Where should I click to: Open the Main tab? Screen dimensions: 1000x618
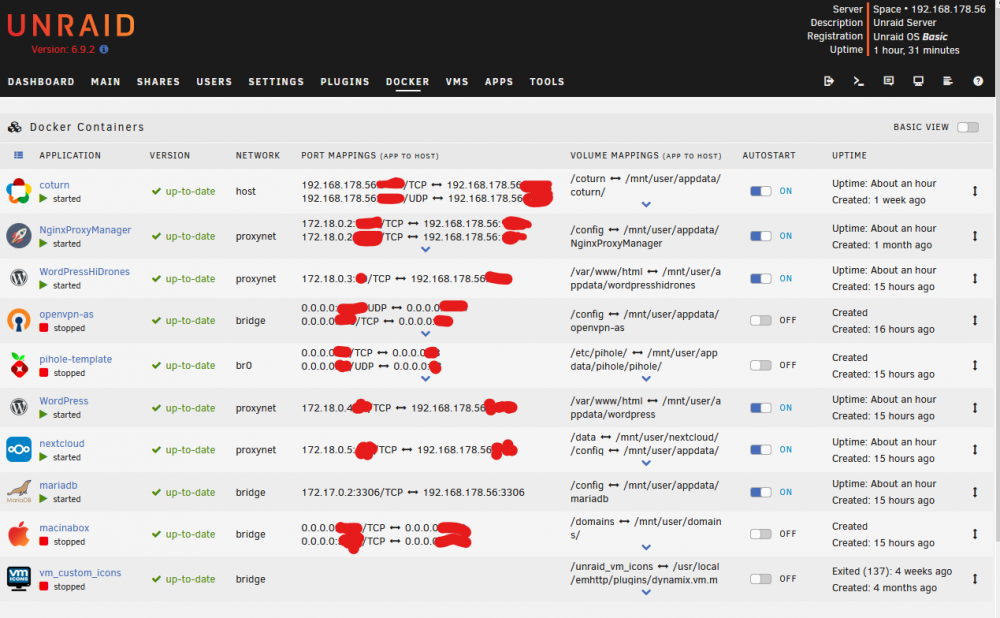pos(105,82)
